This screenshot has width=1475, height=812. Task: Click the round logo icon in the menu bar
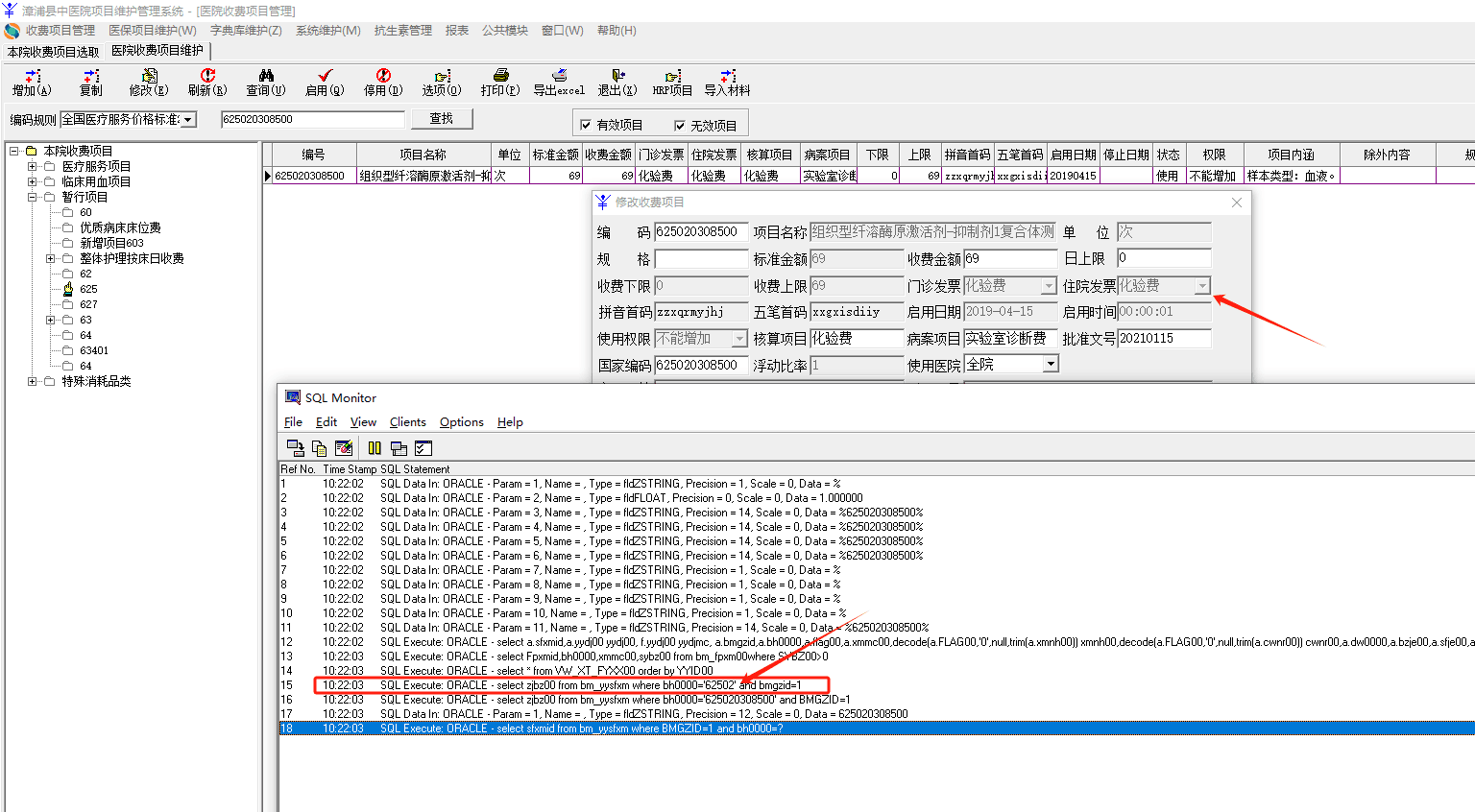coord(12,31)
